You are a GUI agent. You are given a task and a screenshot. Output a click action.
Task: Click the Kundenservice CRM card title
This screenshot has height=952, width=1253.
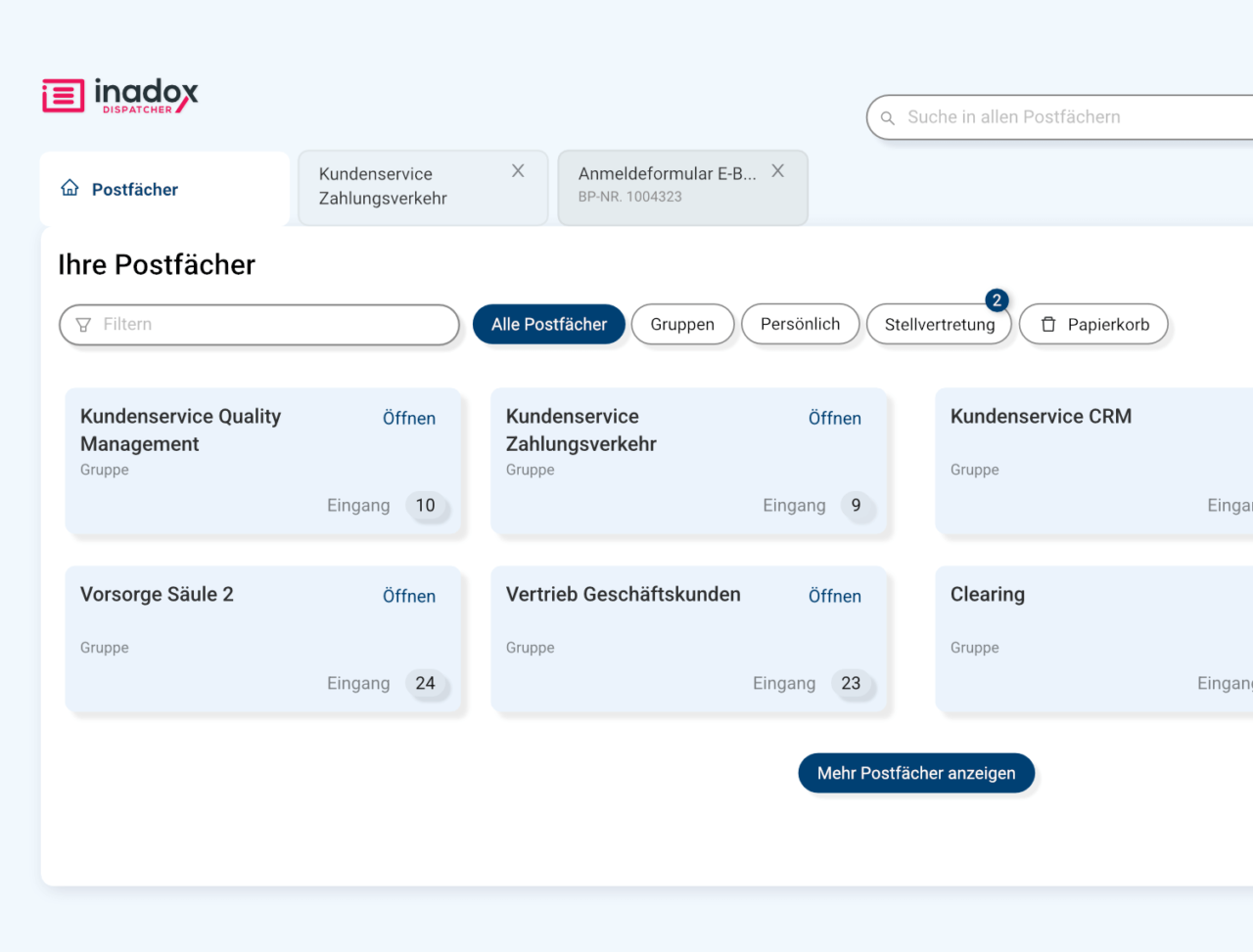coord(1041,417)
